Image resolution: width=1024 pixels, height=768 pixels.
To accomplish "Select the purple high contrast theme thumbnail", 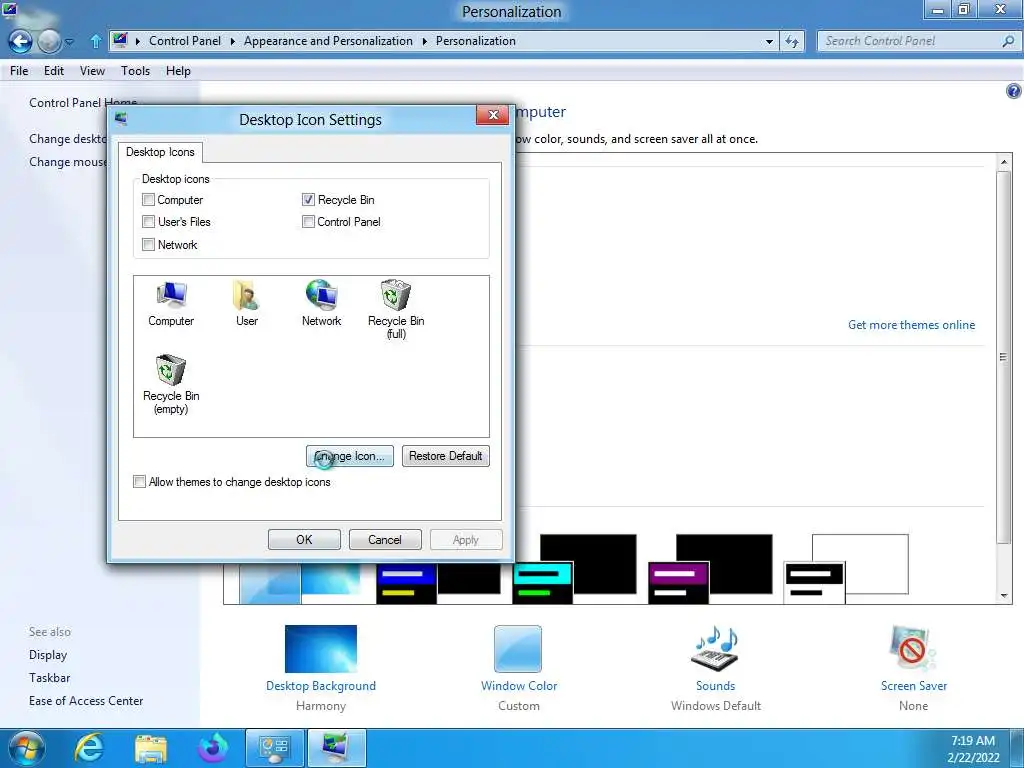I will click(711, 568).
